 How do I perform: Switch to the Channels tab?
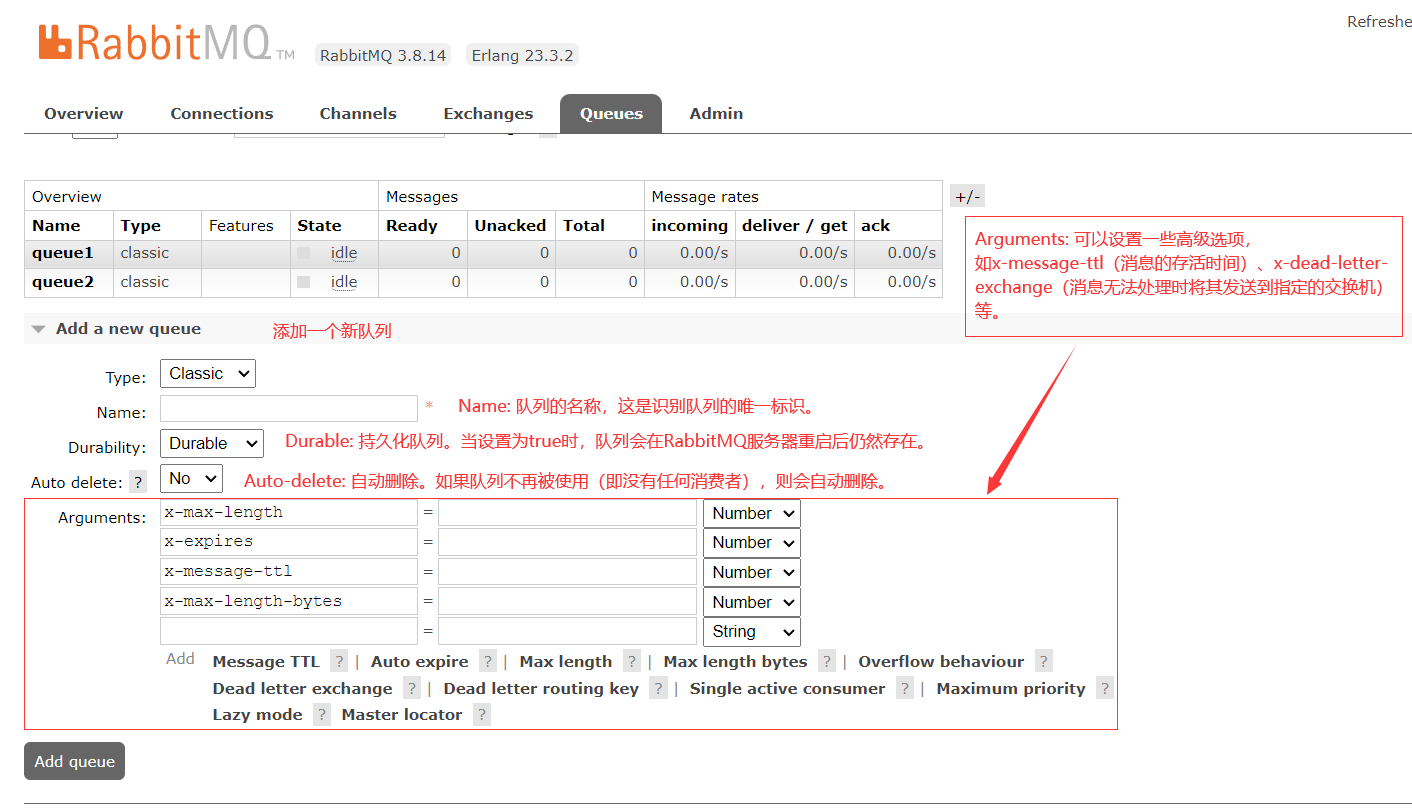(x=358, y=113)
